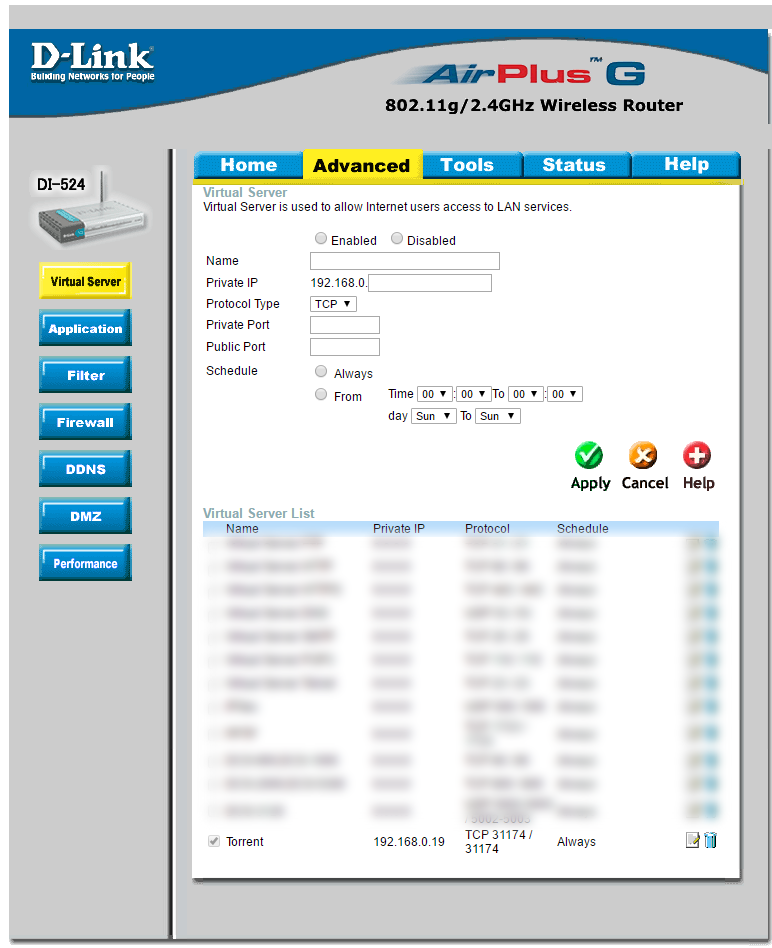Open the DMZ sidebar section
Screen dimensions: 772x948
tap(85, 516)
